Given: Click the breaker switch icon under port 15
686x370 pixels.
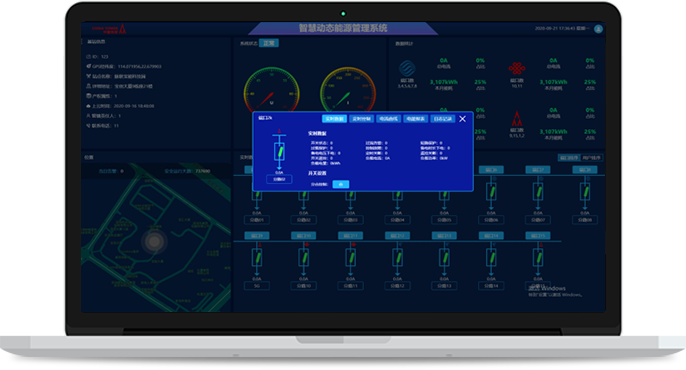Looking at the screenshot, I should point(538,258).
